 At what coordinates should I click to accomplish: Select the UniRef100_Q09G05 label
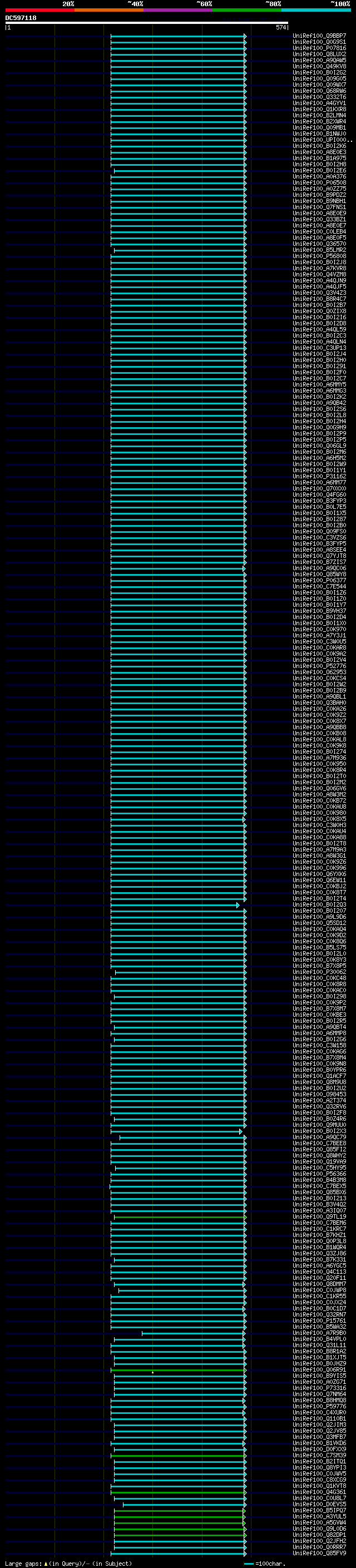(x=319, y=78)
